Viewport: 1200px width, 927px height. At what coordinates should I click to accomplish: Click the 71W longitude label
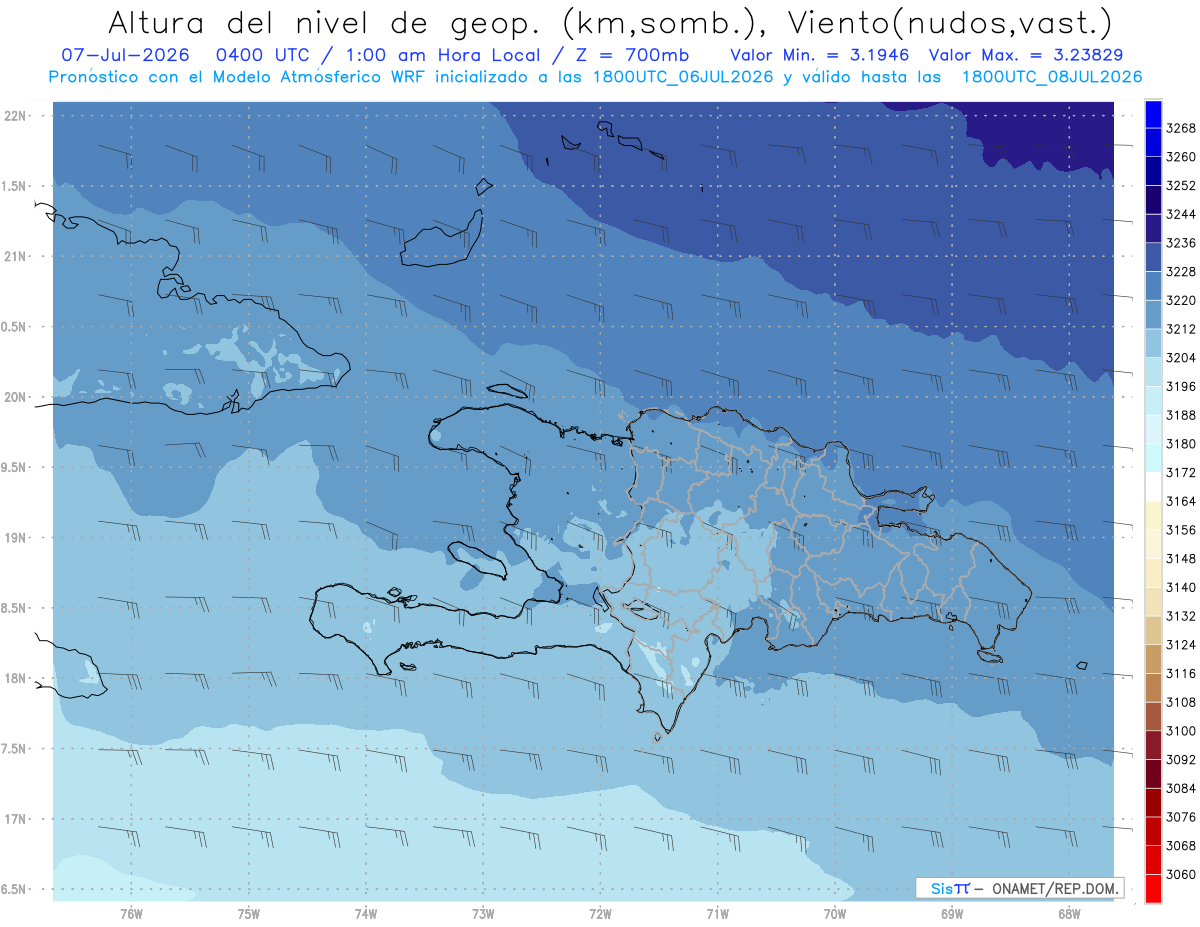717,912
